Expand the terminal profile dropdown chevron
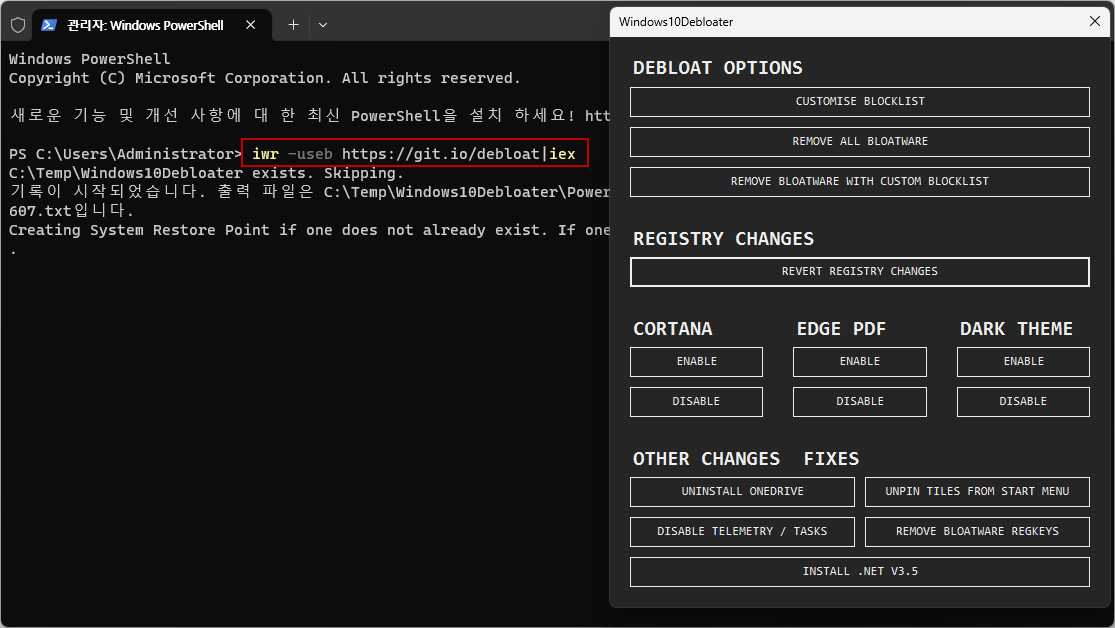 (323, 25)
